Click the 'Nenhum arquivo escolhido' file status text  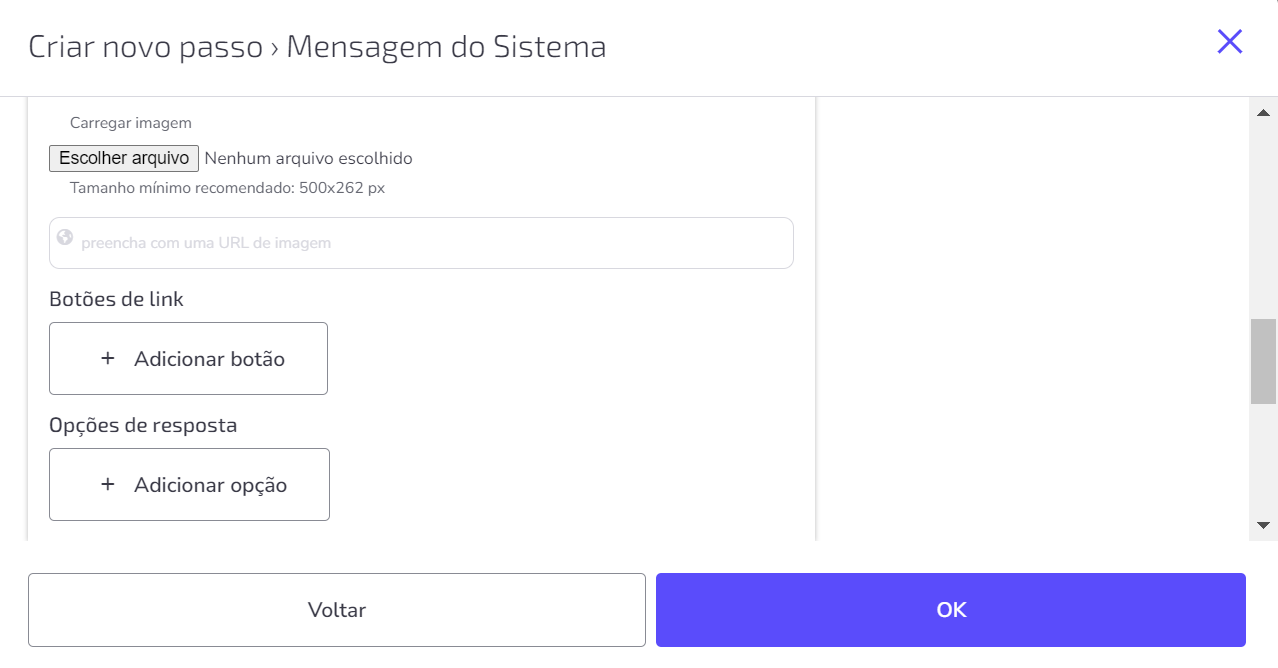point(308,158)
